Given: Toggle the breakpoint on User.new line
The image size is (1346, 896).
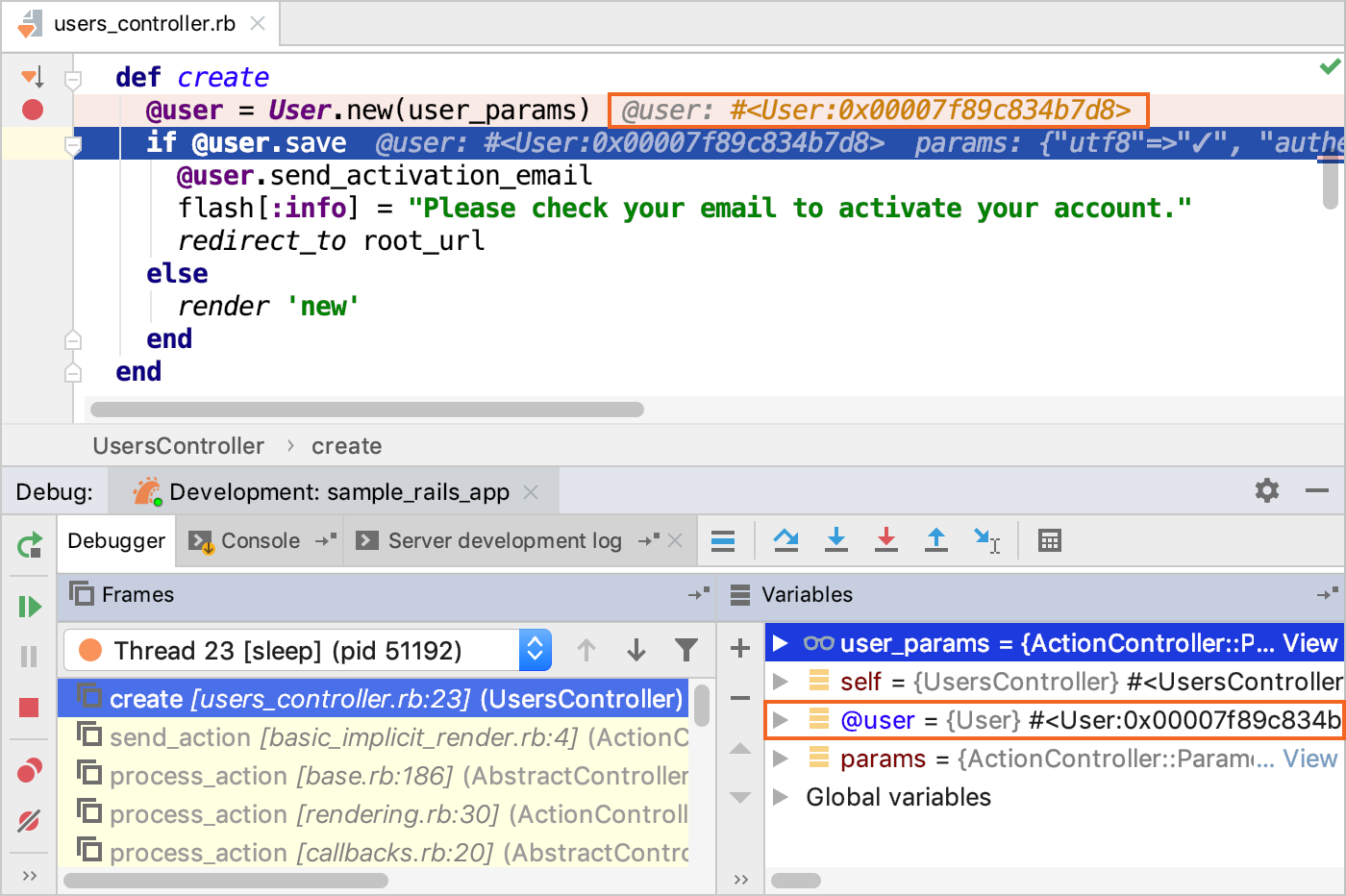Looking at the screenshot, I should tap(33, 110).
